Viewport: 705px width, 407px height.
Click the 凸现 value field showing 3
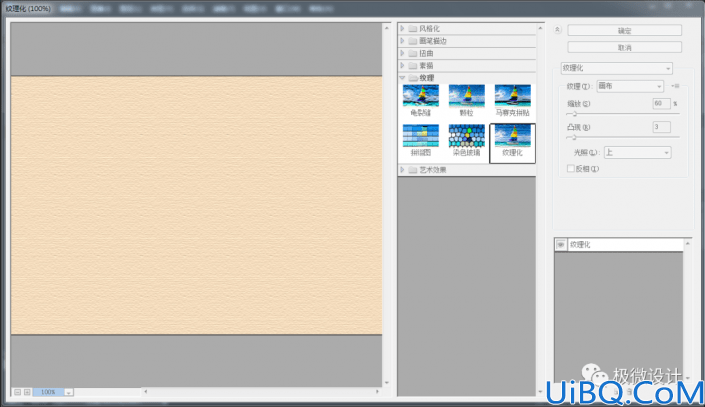click(x=661, y=127)
